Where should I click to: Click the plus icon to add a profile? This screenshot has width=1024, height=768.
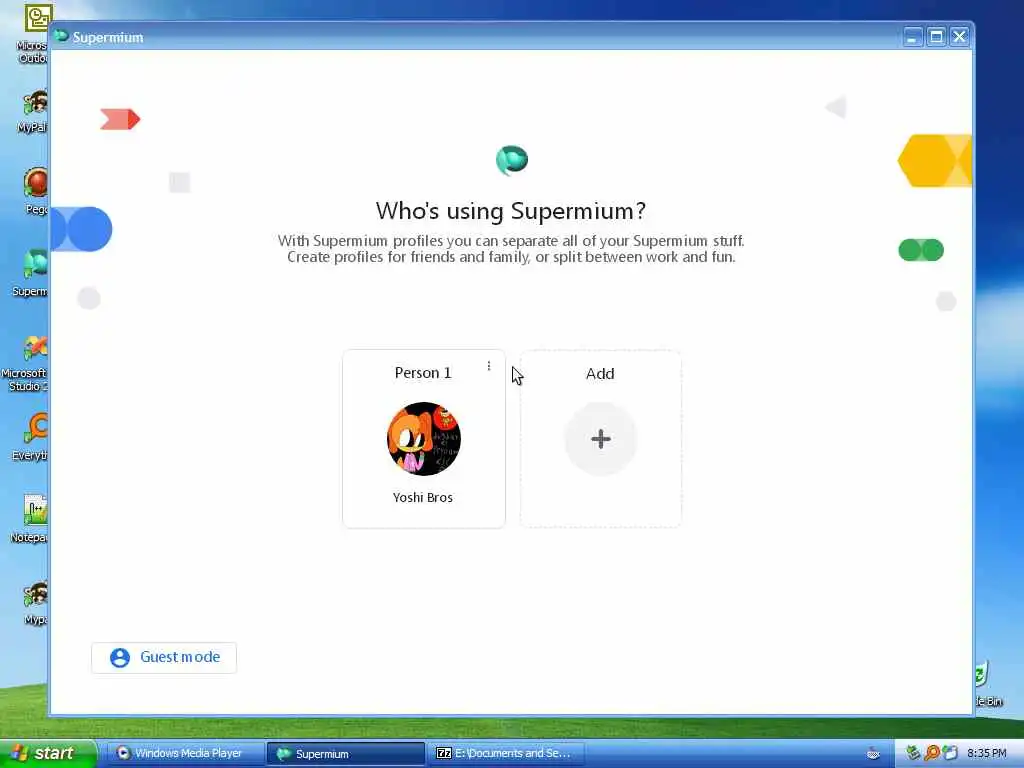601,439
